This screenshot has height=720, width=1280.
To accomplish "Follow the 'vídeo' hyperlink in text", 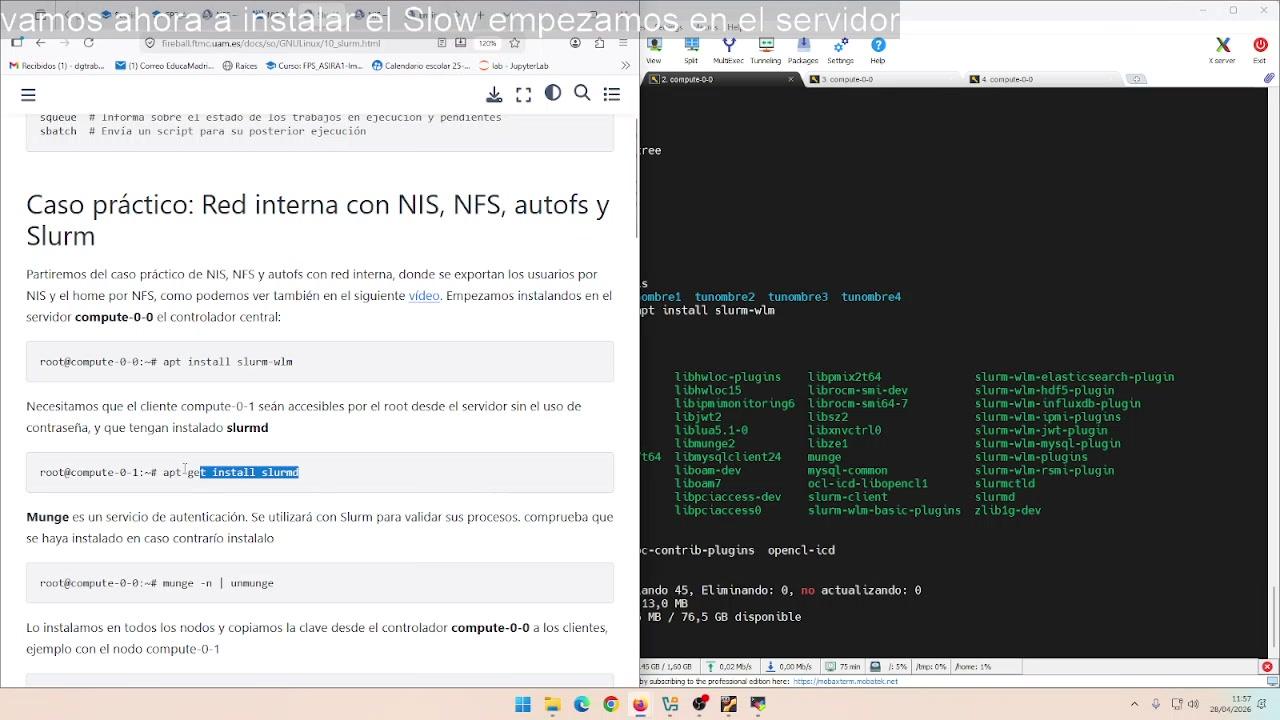I will point(424,296).
